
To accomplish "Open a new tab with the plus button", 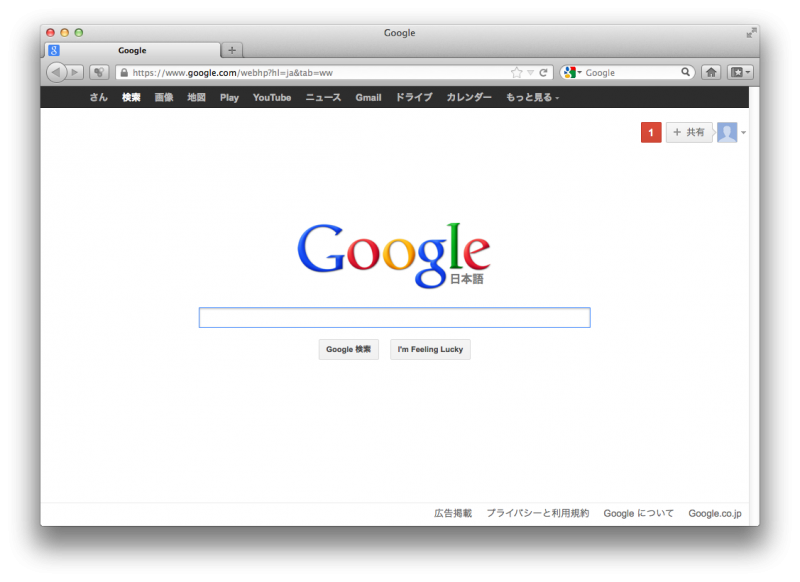I will coord(232,50).
